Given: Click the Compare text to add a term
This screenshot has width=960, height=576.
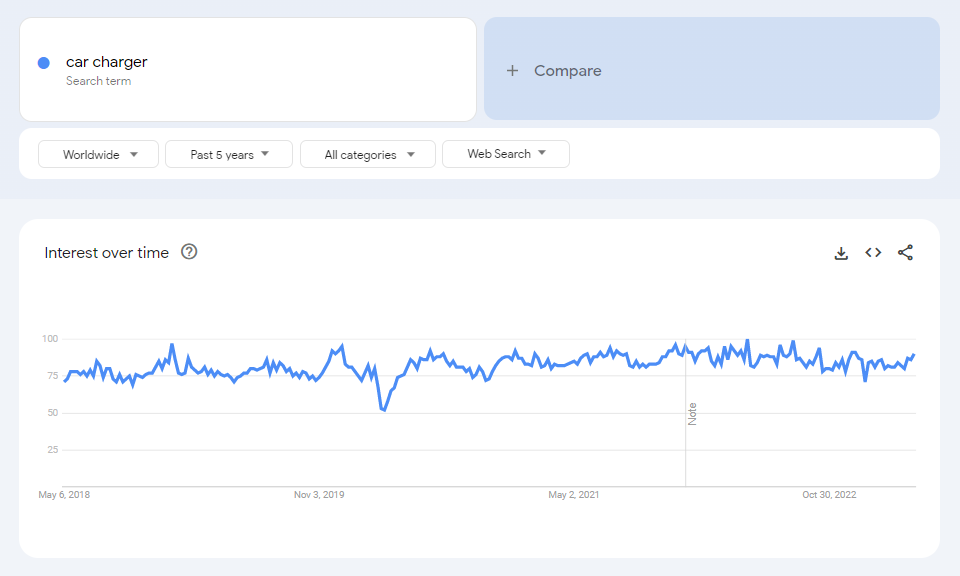Looking at the screenshot, I should (567, 71).
